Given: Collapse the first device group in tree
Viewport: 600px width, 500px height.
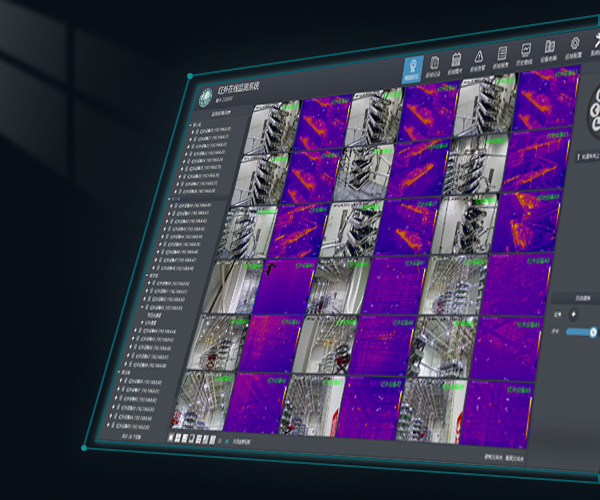Looking at the screenshot, I should pos(191,125).
